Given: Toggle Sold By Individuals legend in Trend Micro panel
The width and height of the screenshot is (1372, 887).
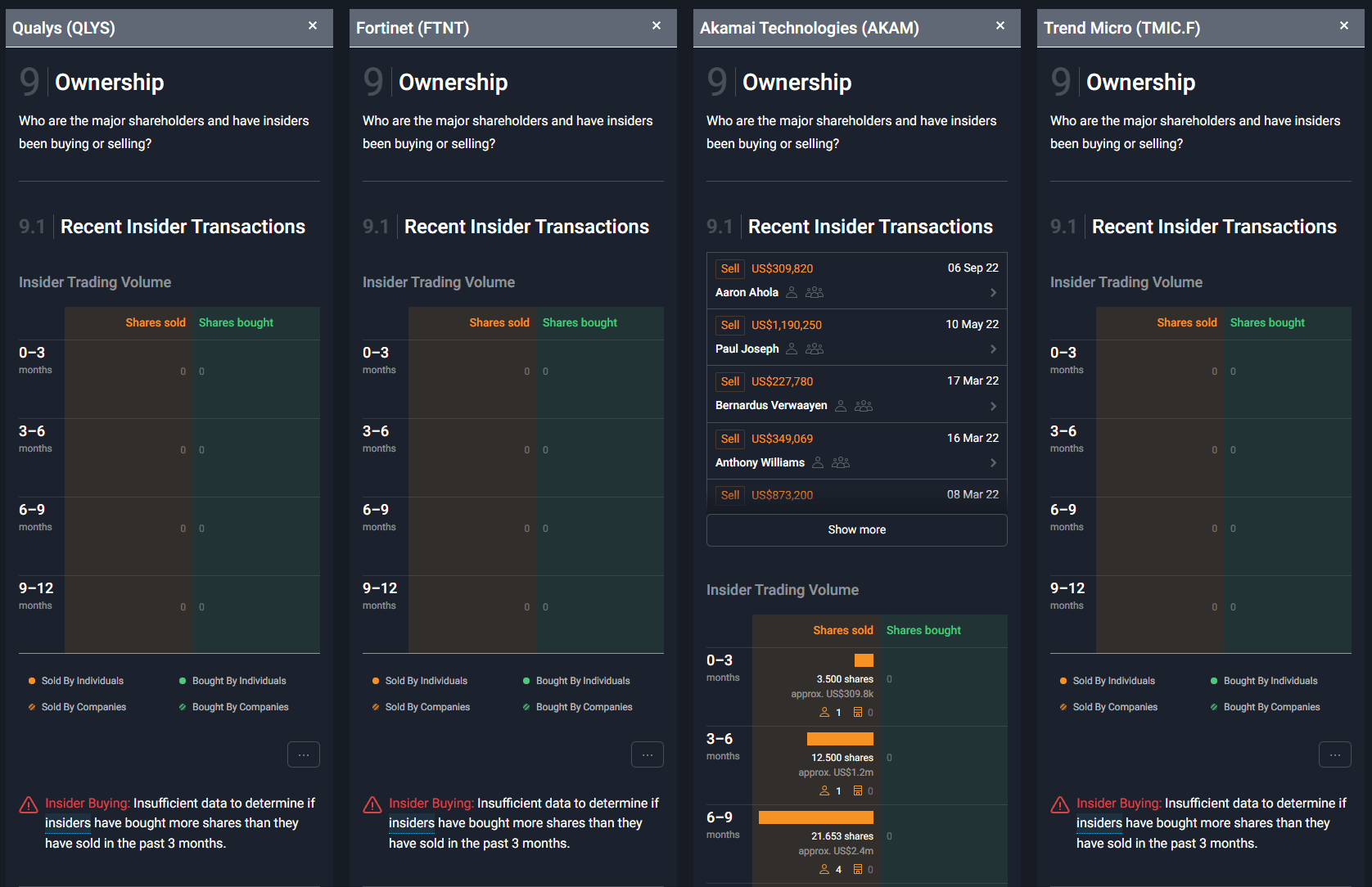Looking at the screenshot, I should tap(1108, 681).
